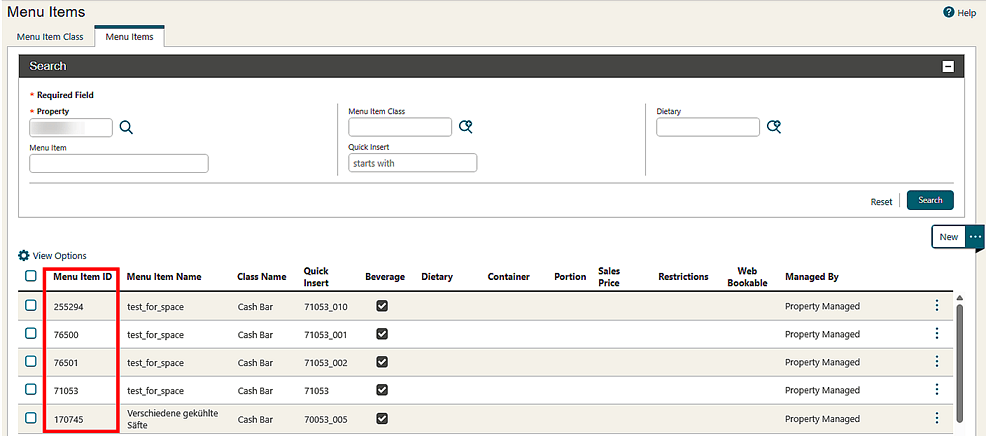Open the View Options link
Image resolution: width=986 pixels, height=436 pixels.
tap(59, 256)
